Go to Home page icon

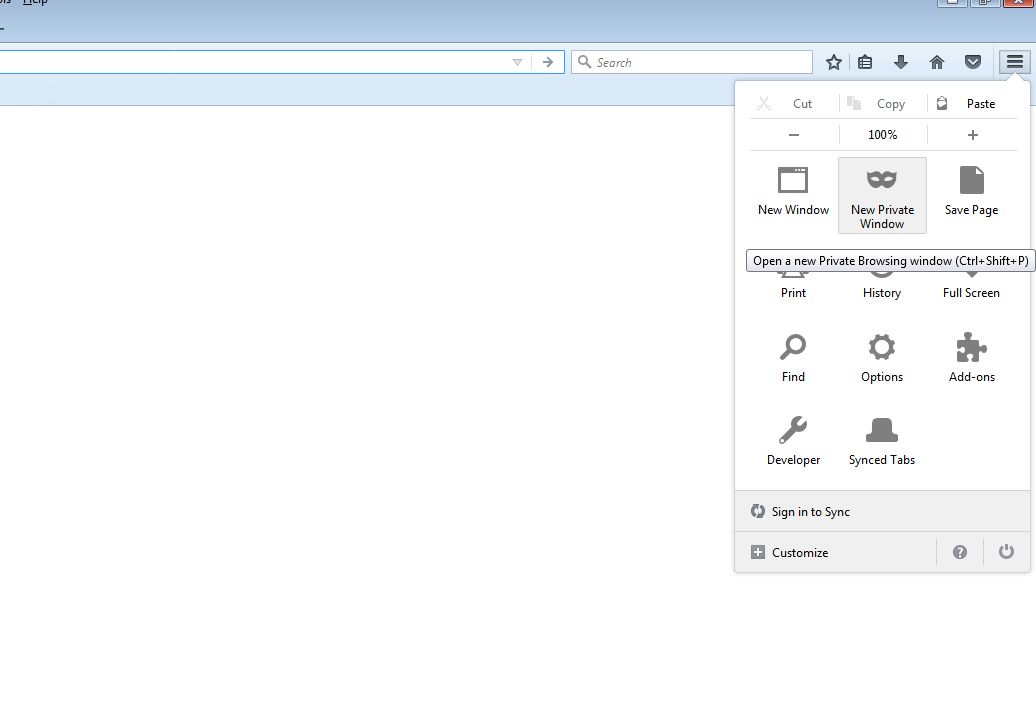click(x=936, y=62)
